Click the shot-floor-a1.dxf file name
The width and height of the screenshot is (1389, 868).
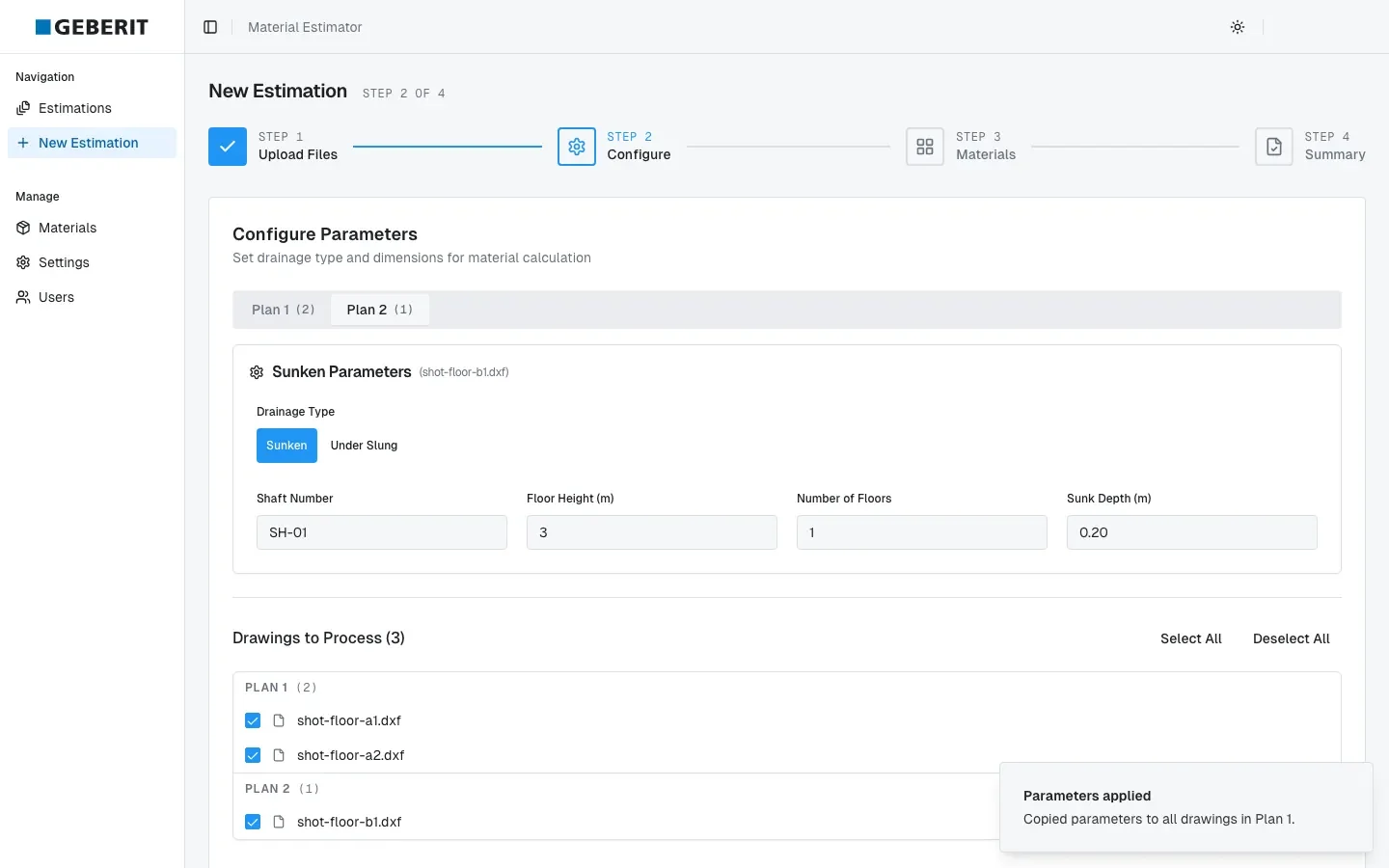click(349, 720)
